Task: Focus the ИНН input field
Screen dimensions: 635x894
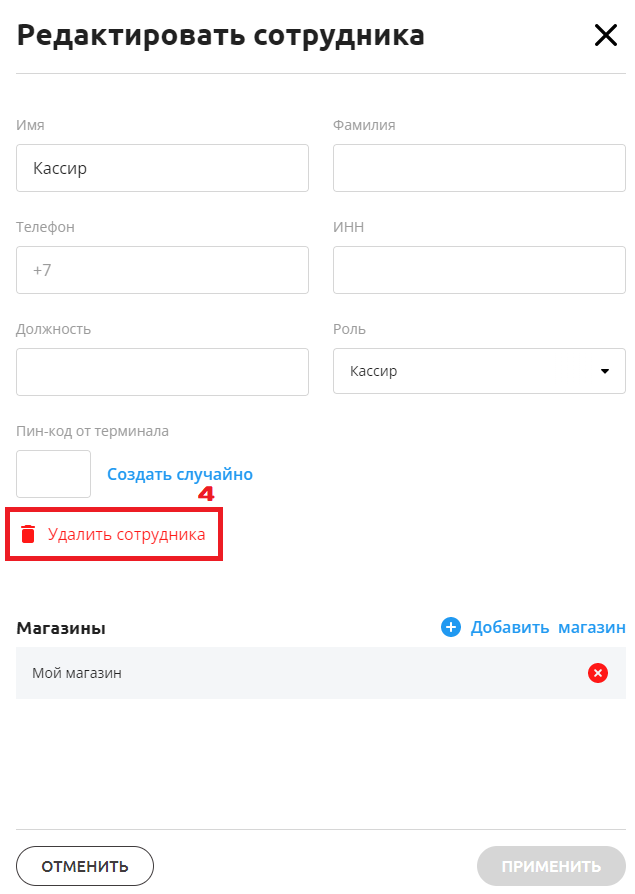Action: tap(479, 270)
